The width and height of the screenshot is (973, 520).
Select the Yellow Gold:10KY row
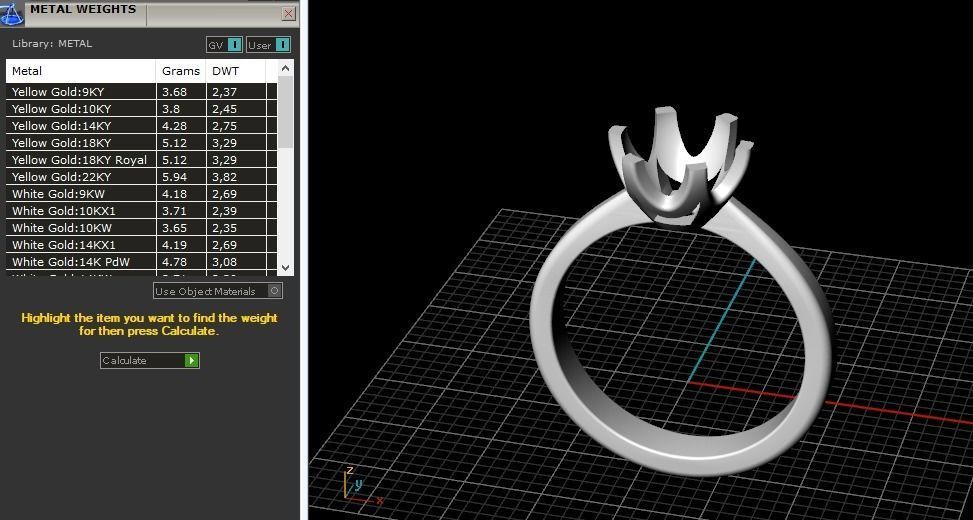coord(141,109)
